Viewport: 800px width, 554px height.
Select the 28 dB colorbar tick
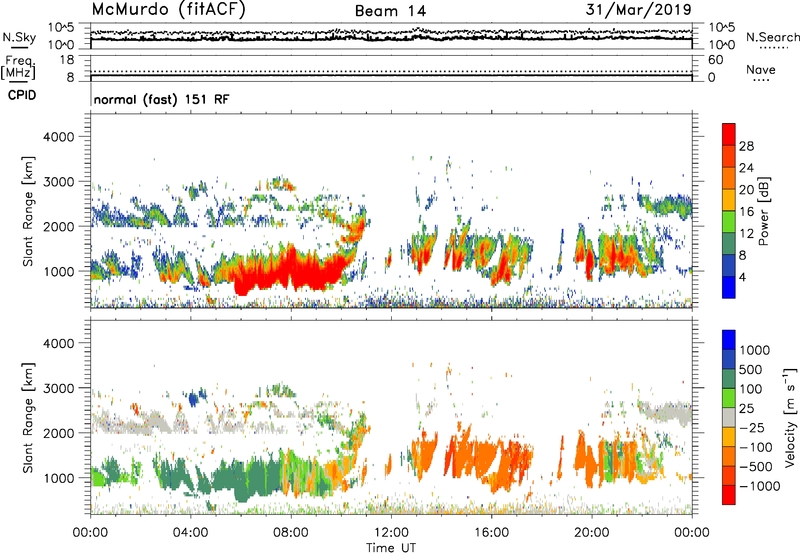tap(746, 146)
